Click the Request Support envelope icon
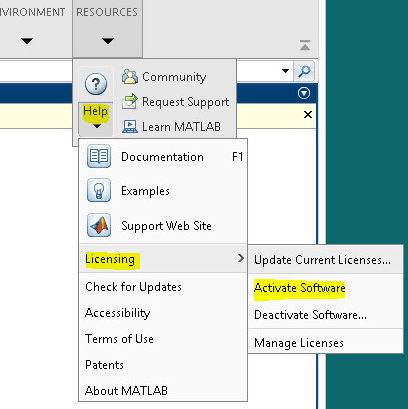 click(130, 101)
